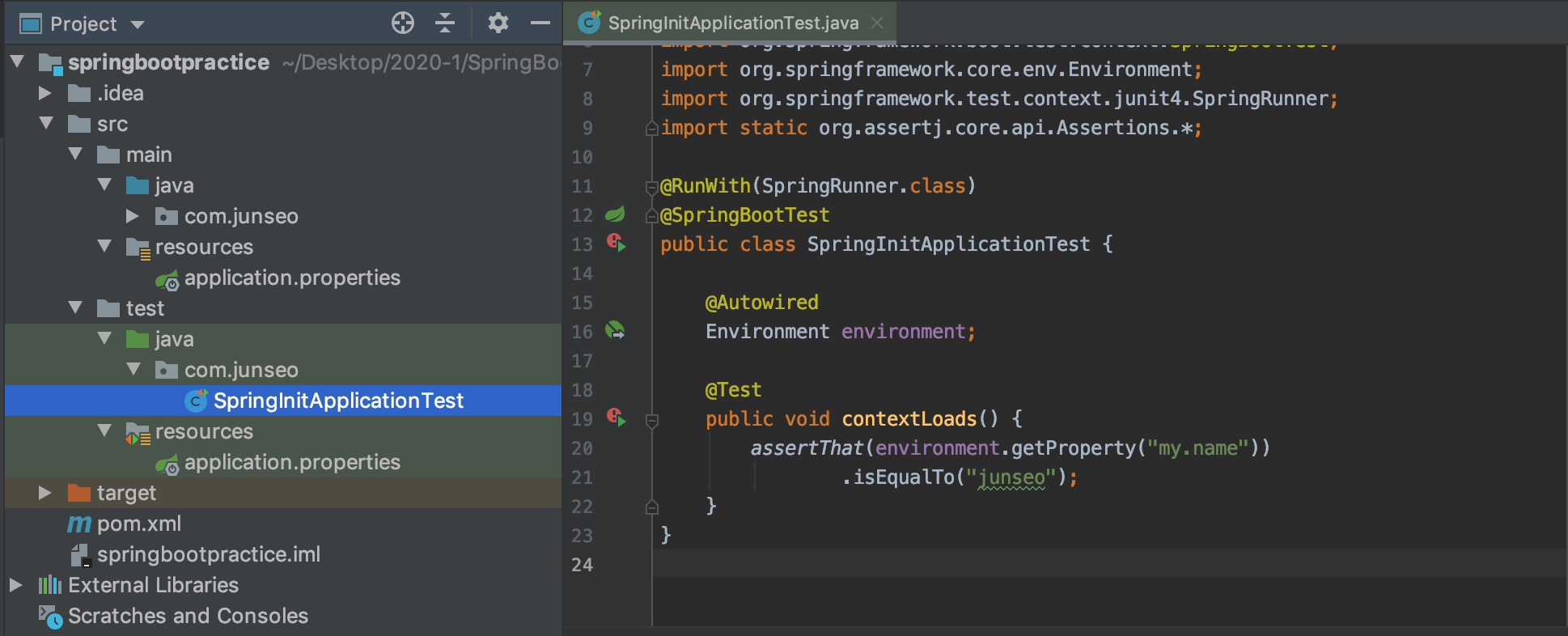Click run gutter icon beside contextLoads method

pos(617,418)
